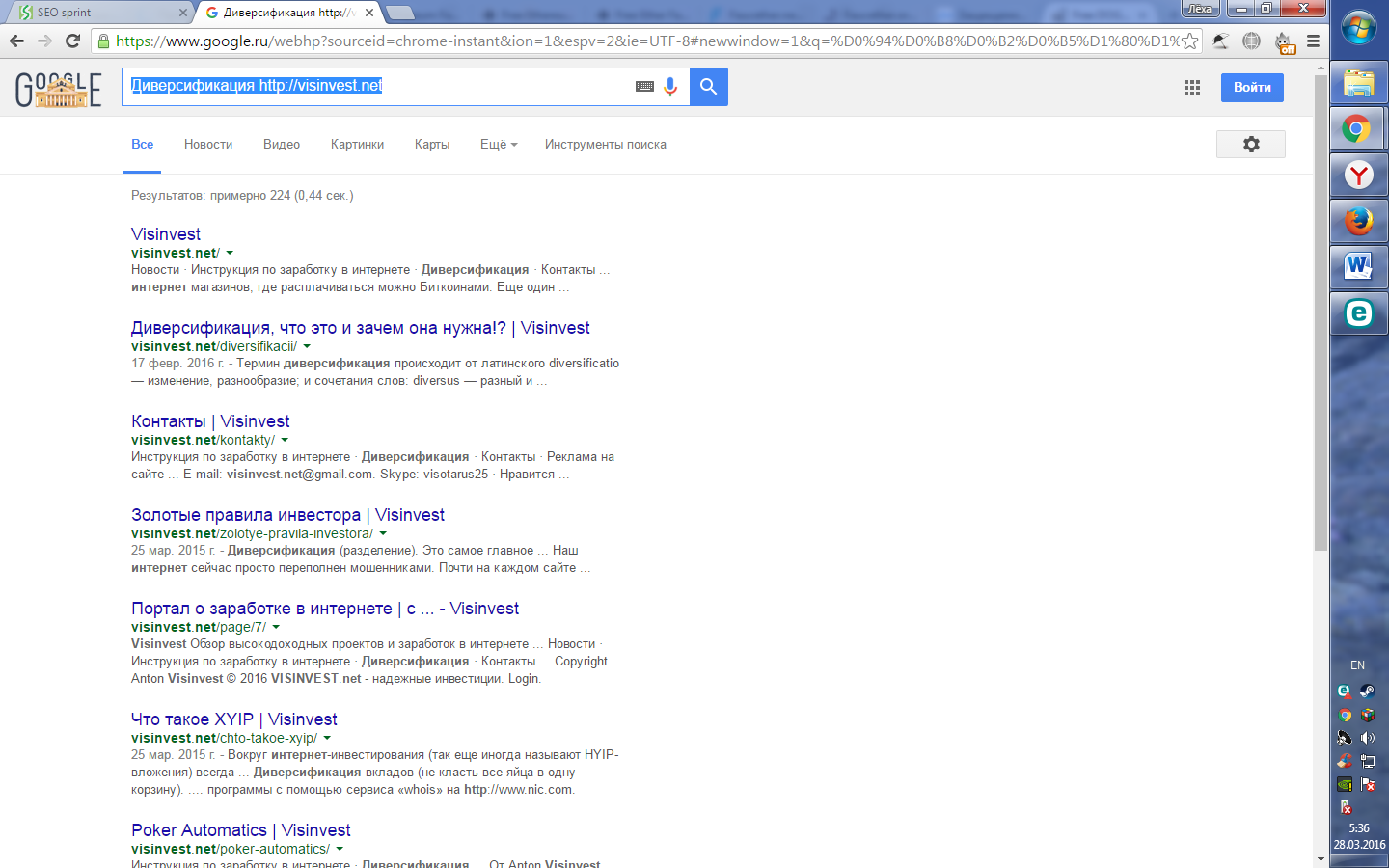Open the on-screen keyboard in search box
The image size is (1389, 868).
[644, 87]
